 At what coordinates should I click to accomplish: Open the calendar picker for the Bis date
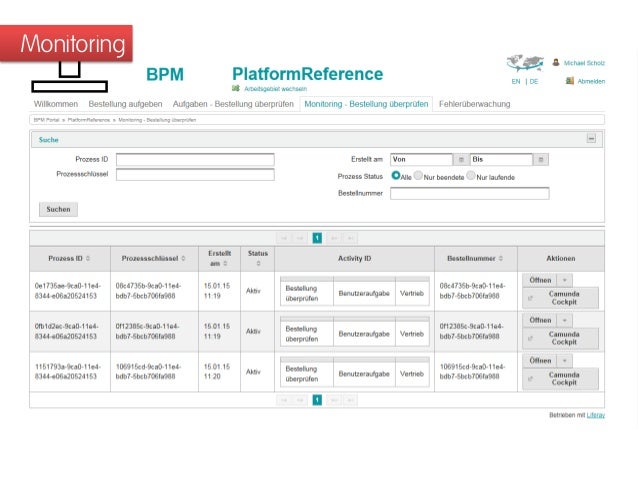[x=541, y=160]
